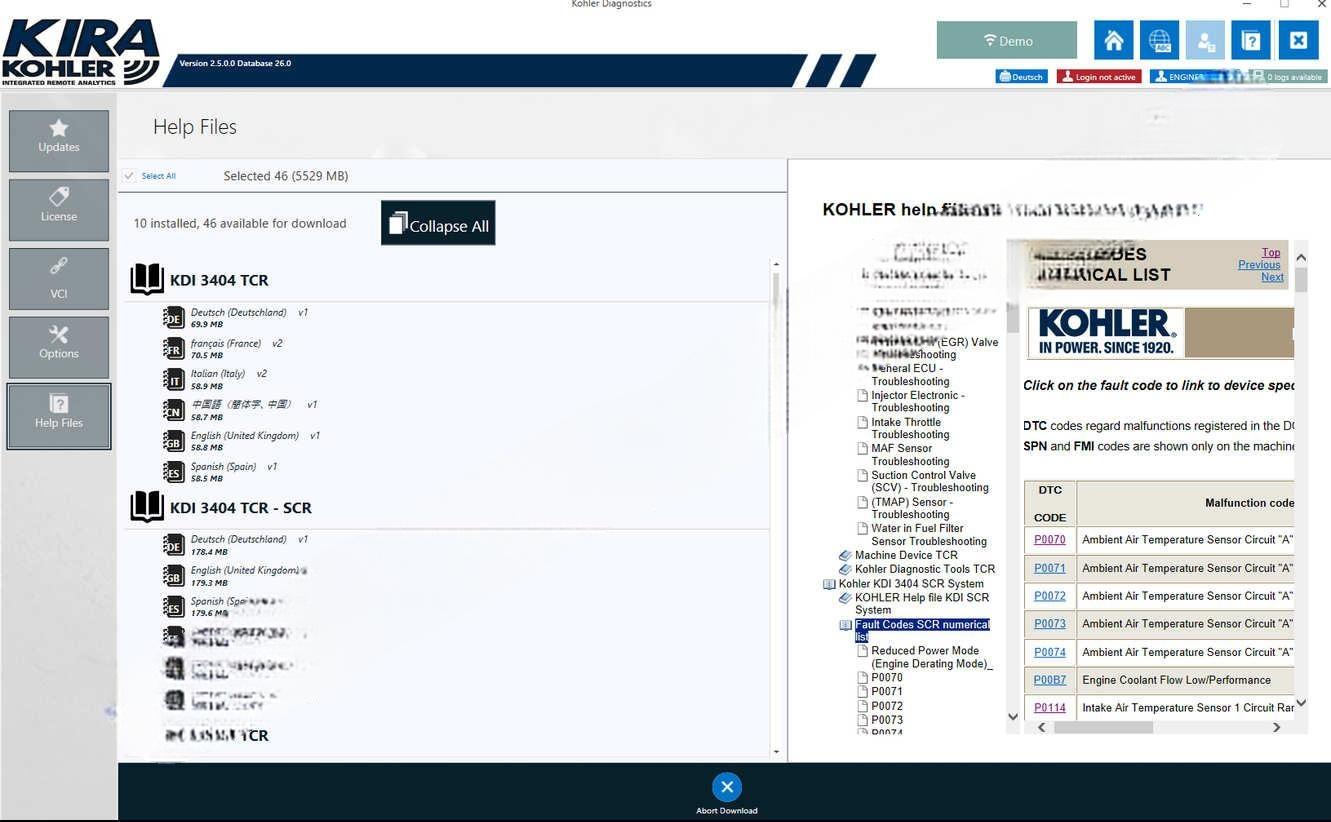Image resolution: width=1331 pixels, height=822 pixels.
Task: Toggle the Select All checkbox
Action: (x=129, y=176)
